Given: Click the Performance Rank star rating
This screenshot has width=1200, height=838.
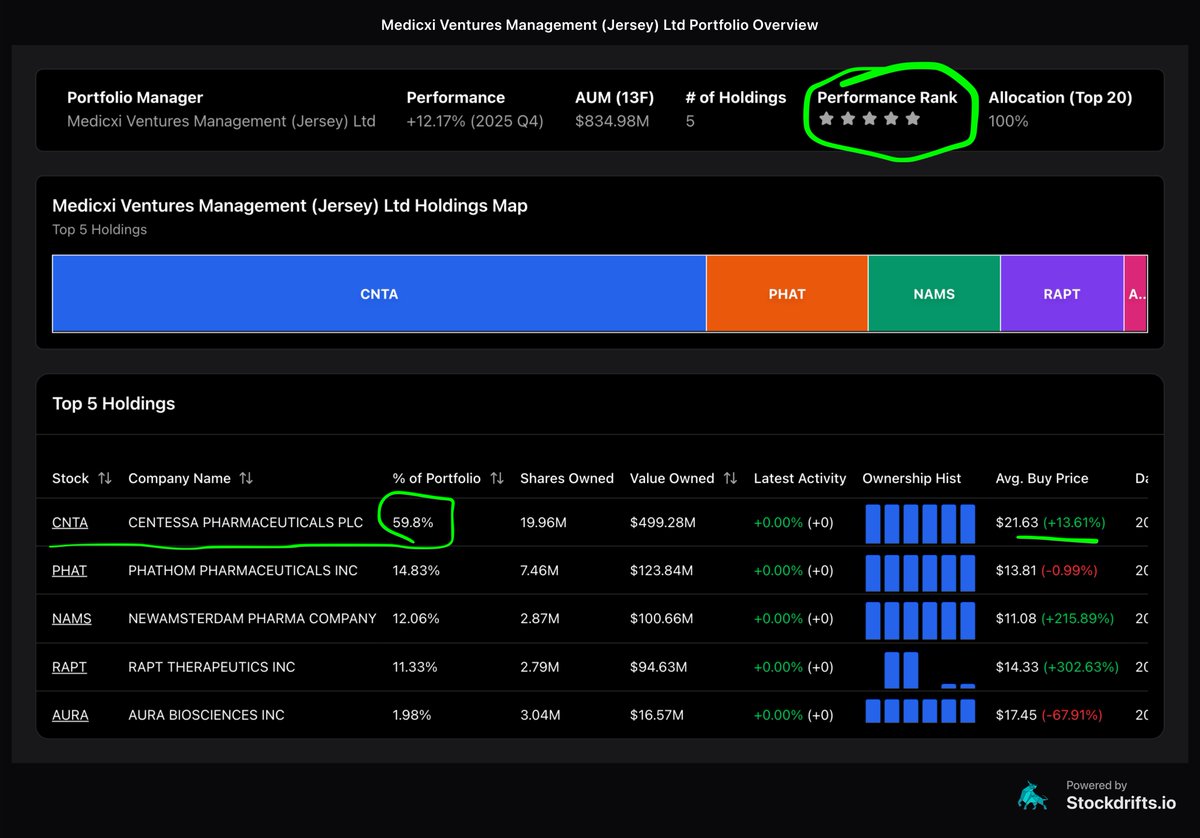Looking at the screenshot, I should (868, 119).
